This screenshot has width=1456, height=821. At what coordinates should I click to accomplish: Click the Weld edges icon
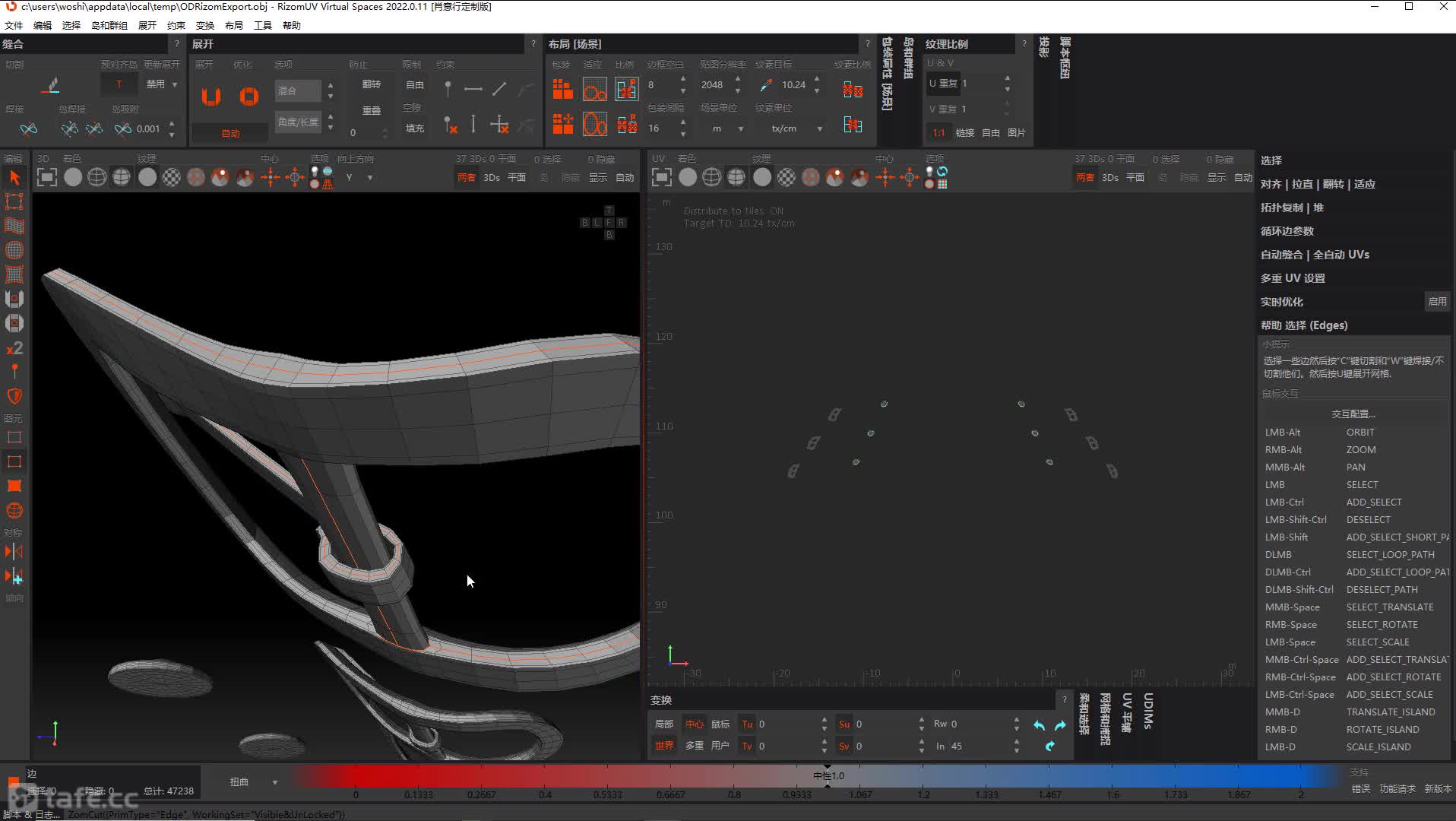[x=28, y=128]
